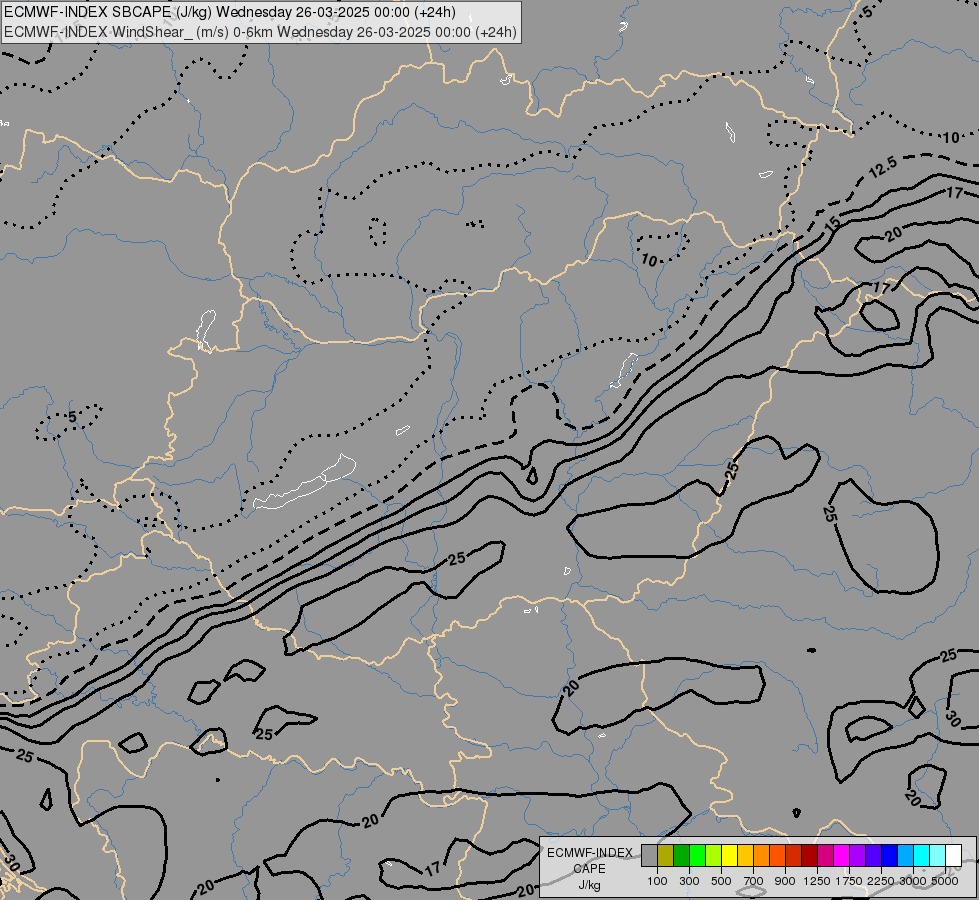The width and height of the screenshot is (979, 900).
Task: Select the sky blue legend swatch
Action: pyautogui.click(x=905, y=855)
